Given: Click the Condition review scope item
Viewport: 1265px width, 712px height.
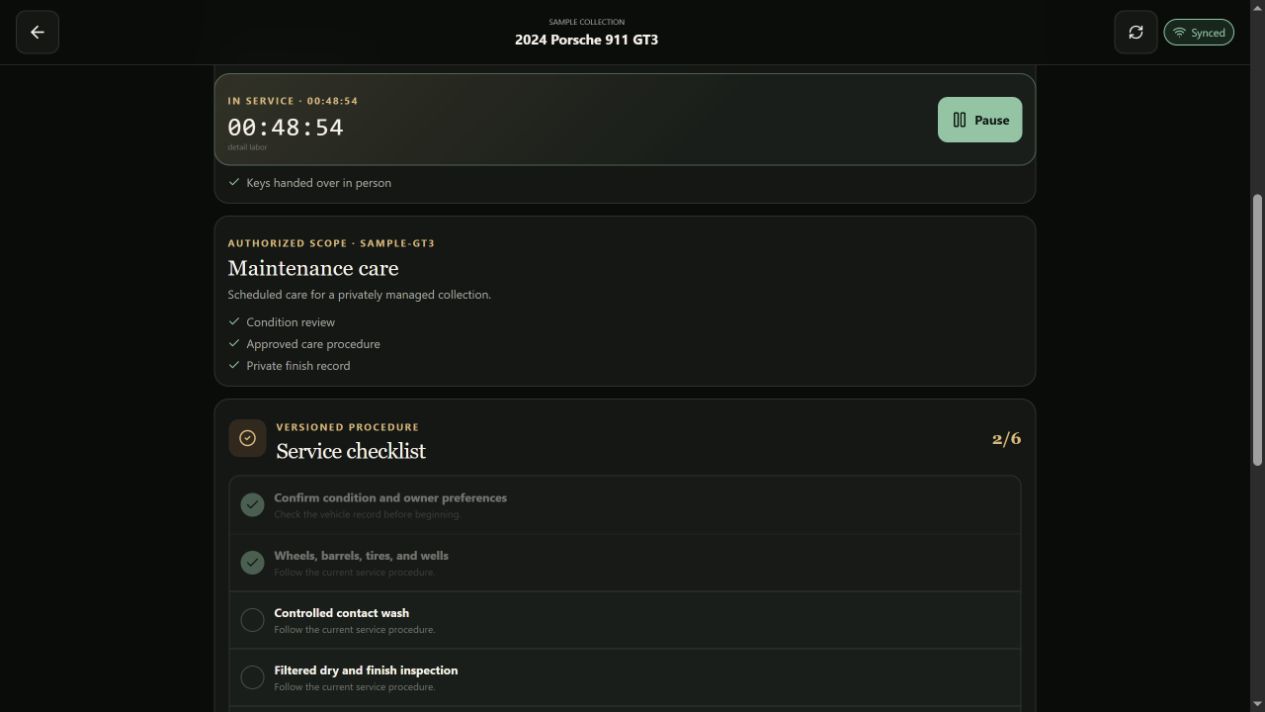Looking at the screenshot, I should [x=290, y=322].
